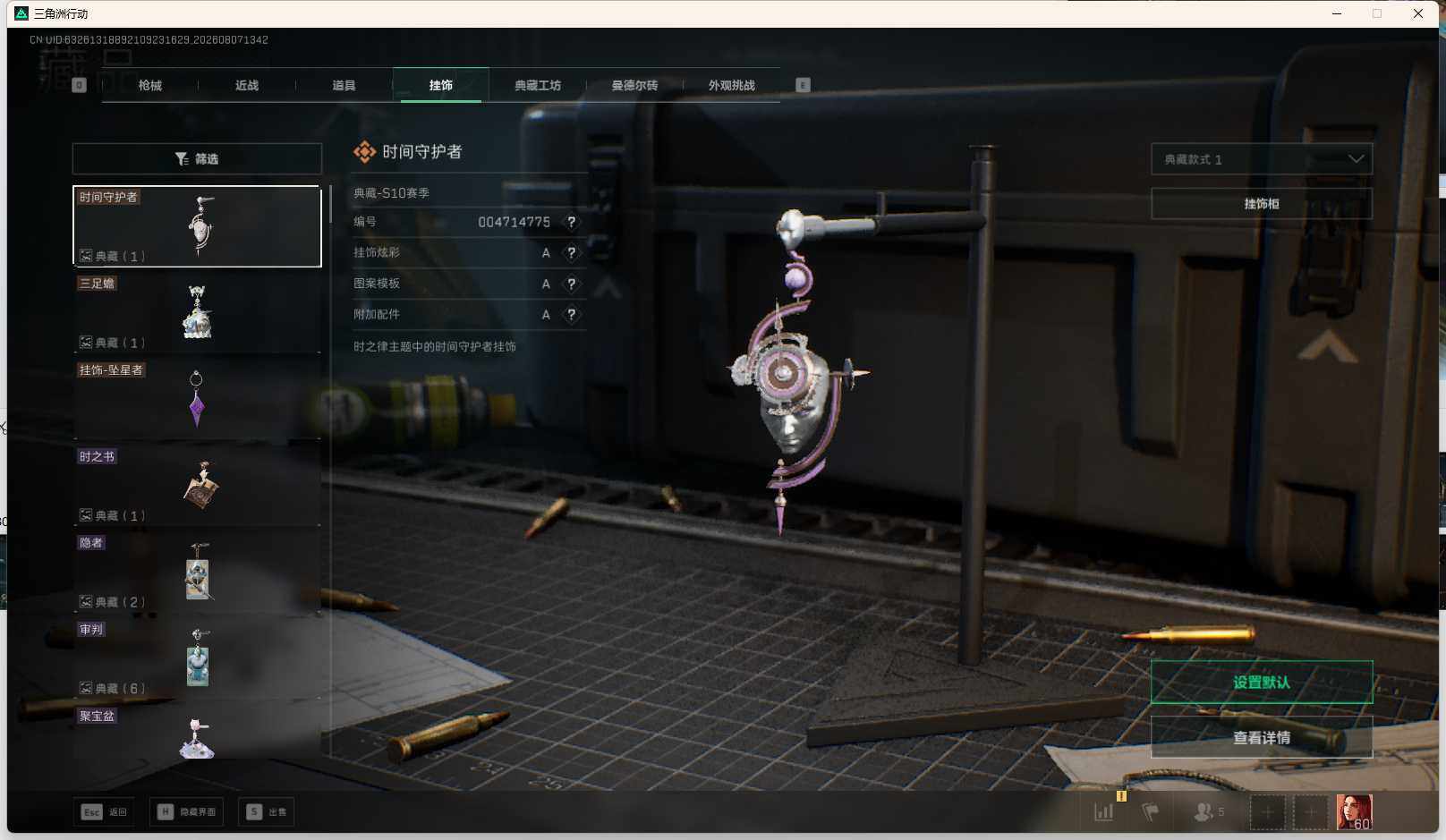This screenshot has height=840, width=1446.
Task: Click the E next-tab key icon
Action: 803,85
